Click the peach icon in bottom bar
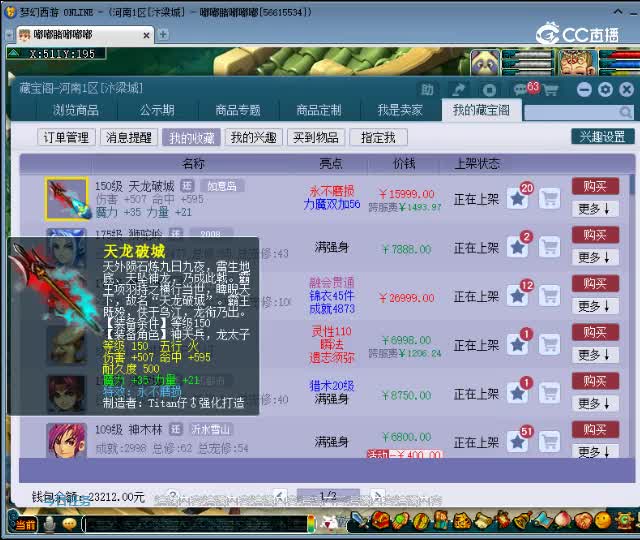The image size is (640, 540). pos(562,521)
